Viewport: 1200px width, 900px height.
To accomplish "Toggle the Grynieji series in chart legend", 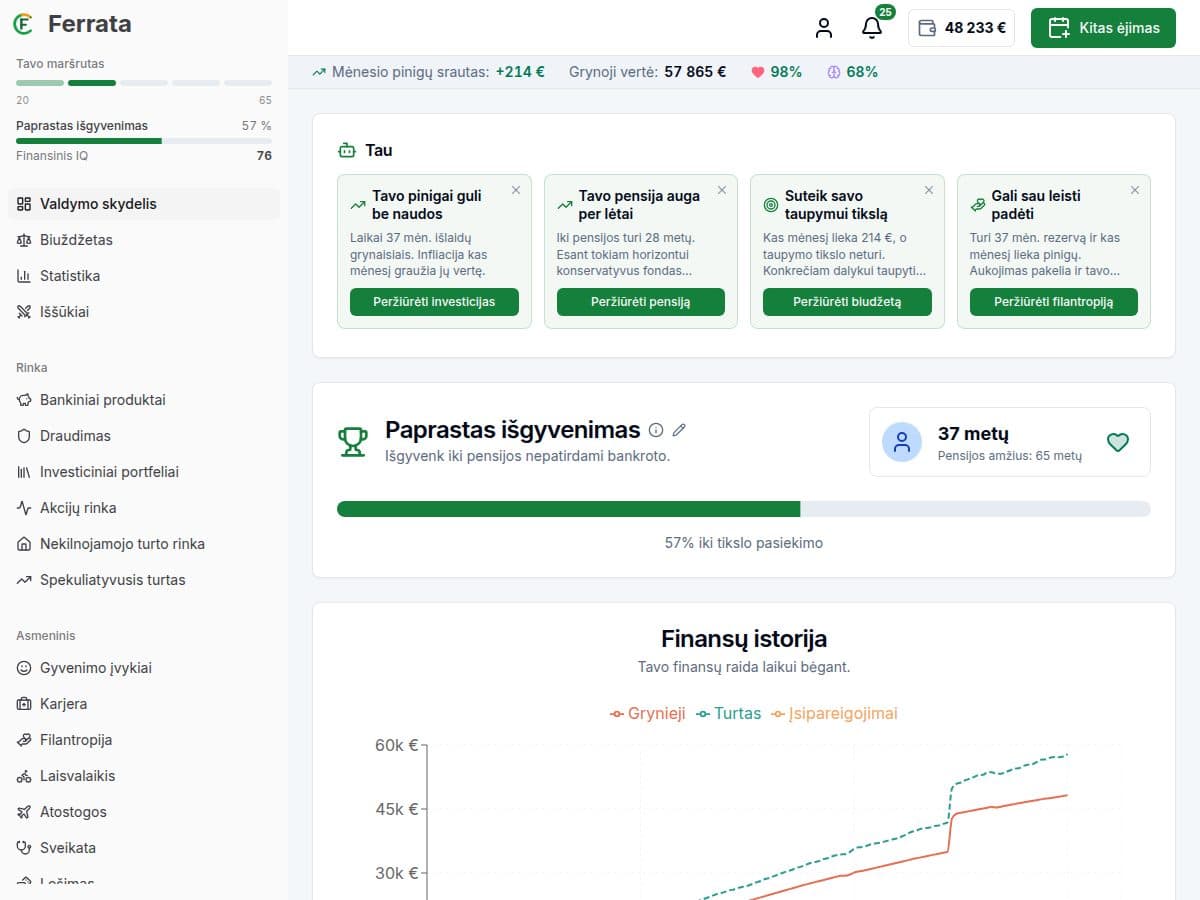I will coord(648,714).
